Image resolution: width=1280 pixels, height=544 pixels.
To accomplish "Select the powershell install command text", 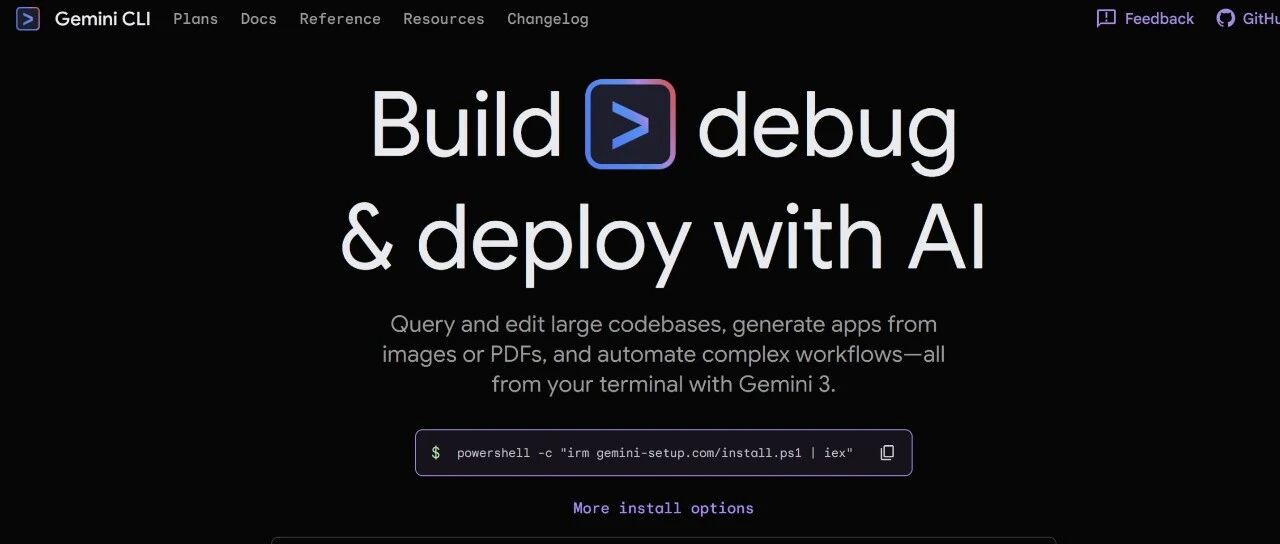I will [655, 453].
